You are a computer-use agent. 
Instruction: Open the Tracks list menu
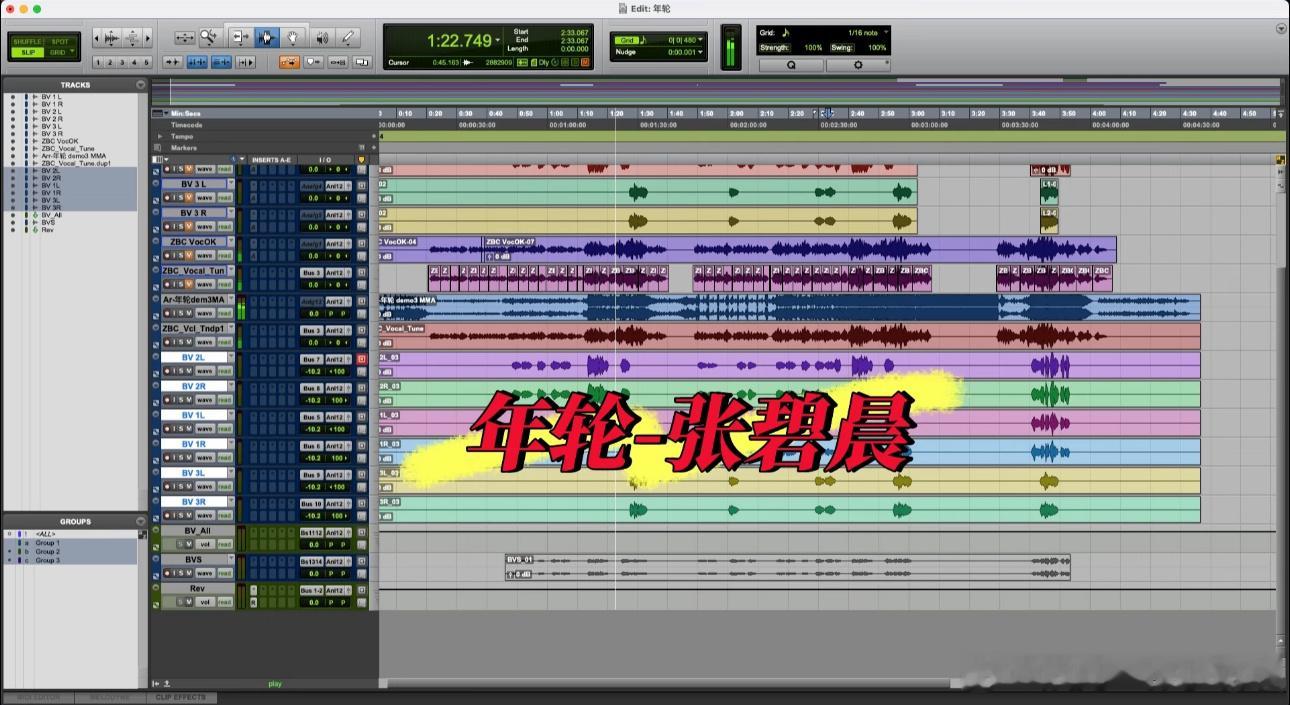point(141,85)
